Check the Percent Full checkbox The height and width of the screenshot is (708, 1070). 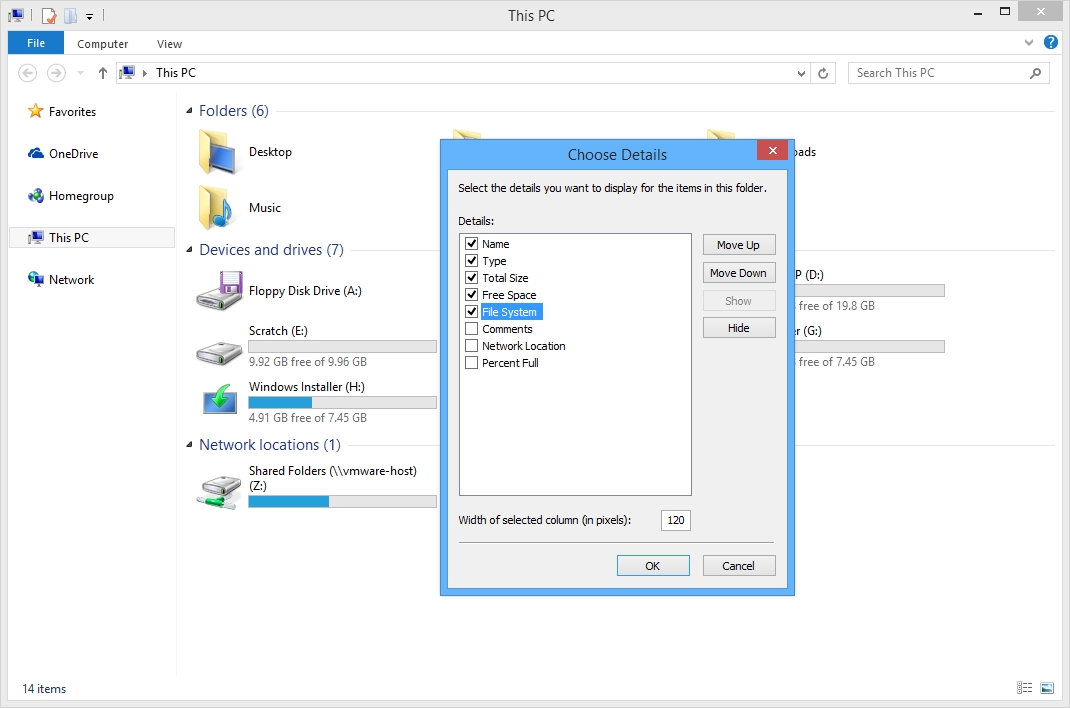point(472,363)
